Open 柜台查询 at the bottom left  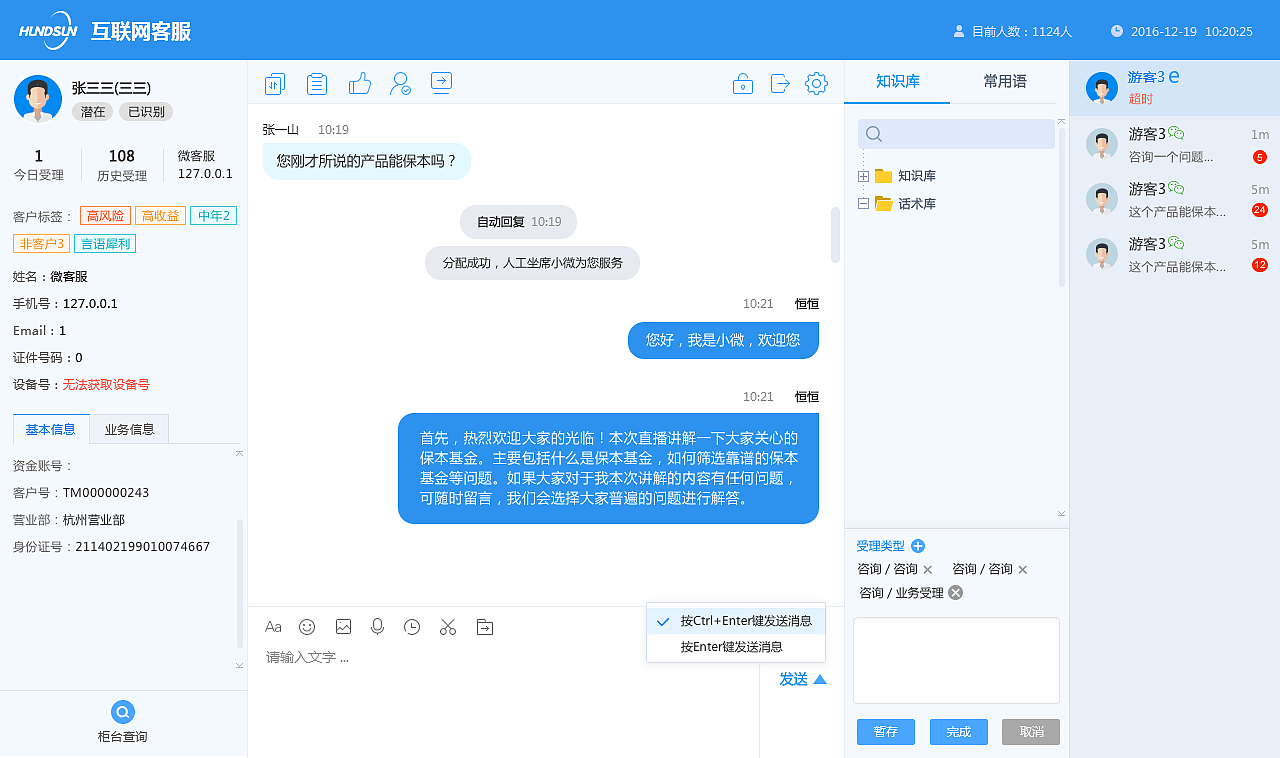(x=122, y=720)
